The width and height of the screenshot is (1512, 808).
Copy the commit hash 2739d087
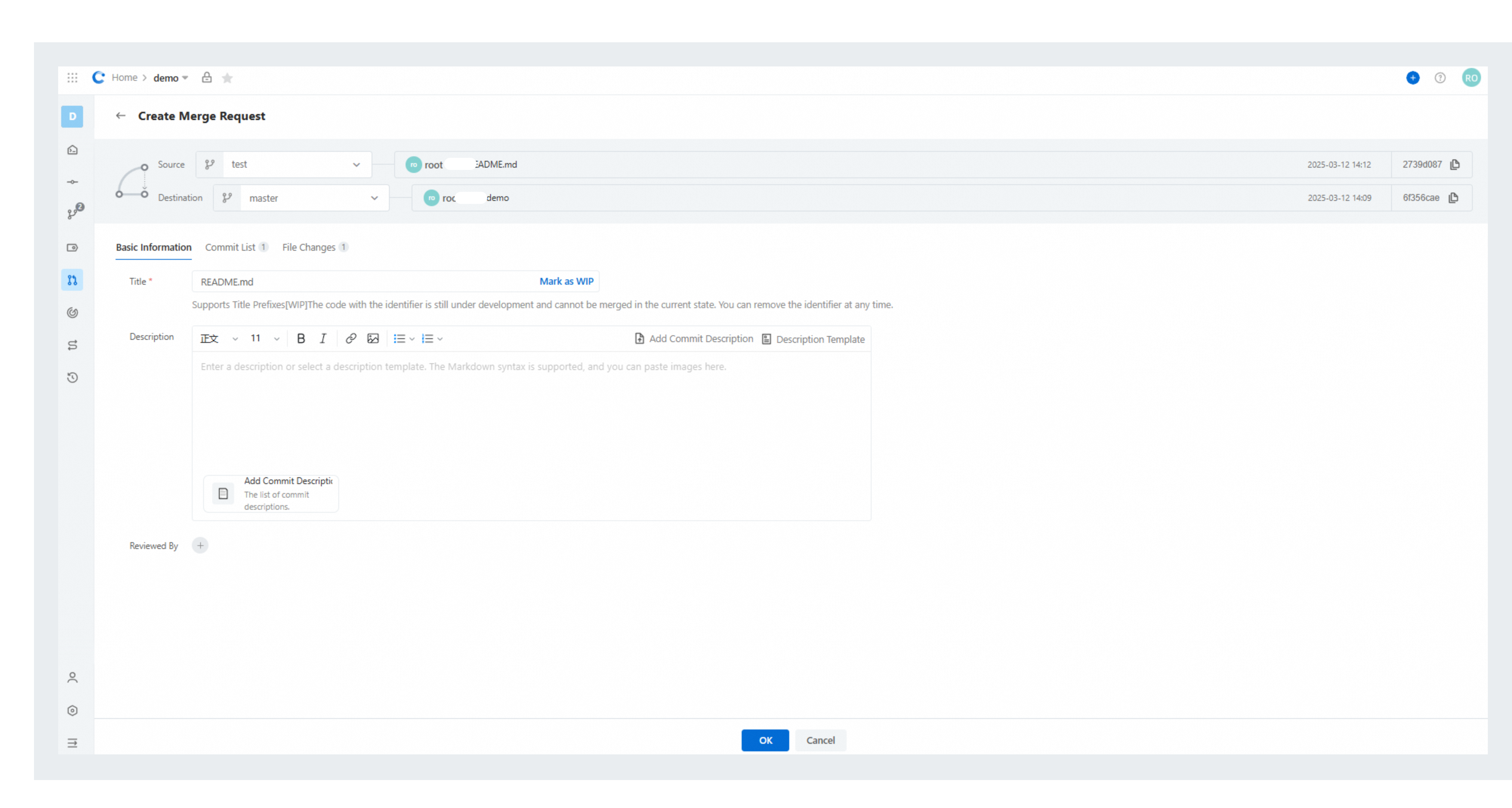[x=1455, y=164]
